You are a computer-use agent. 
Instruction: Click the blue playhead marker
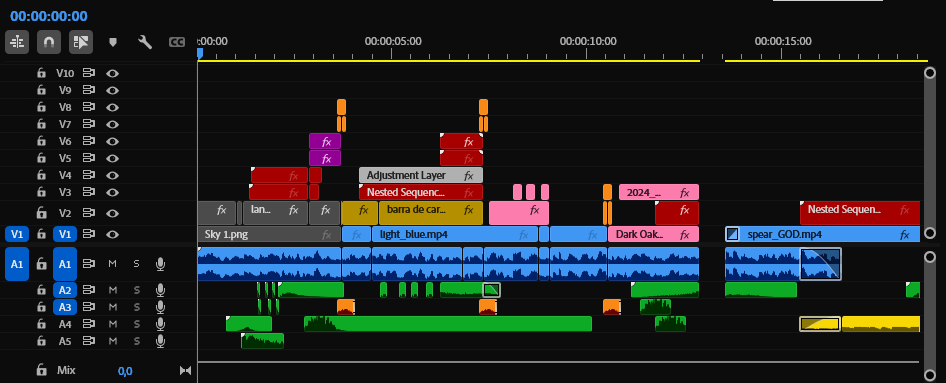pos(200,54)
